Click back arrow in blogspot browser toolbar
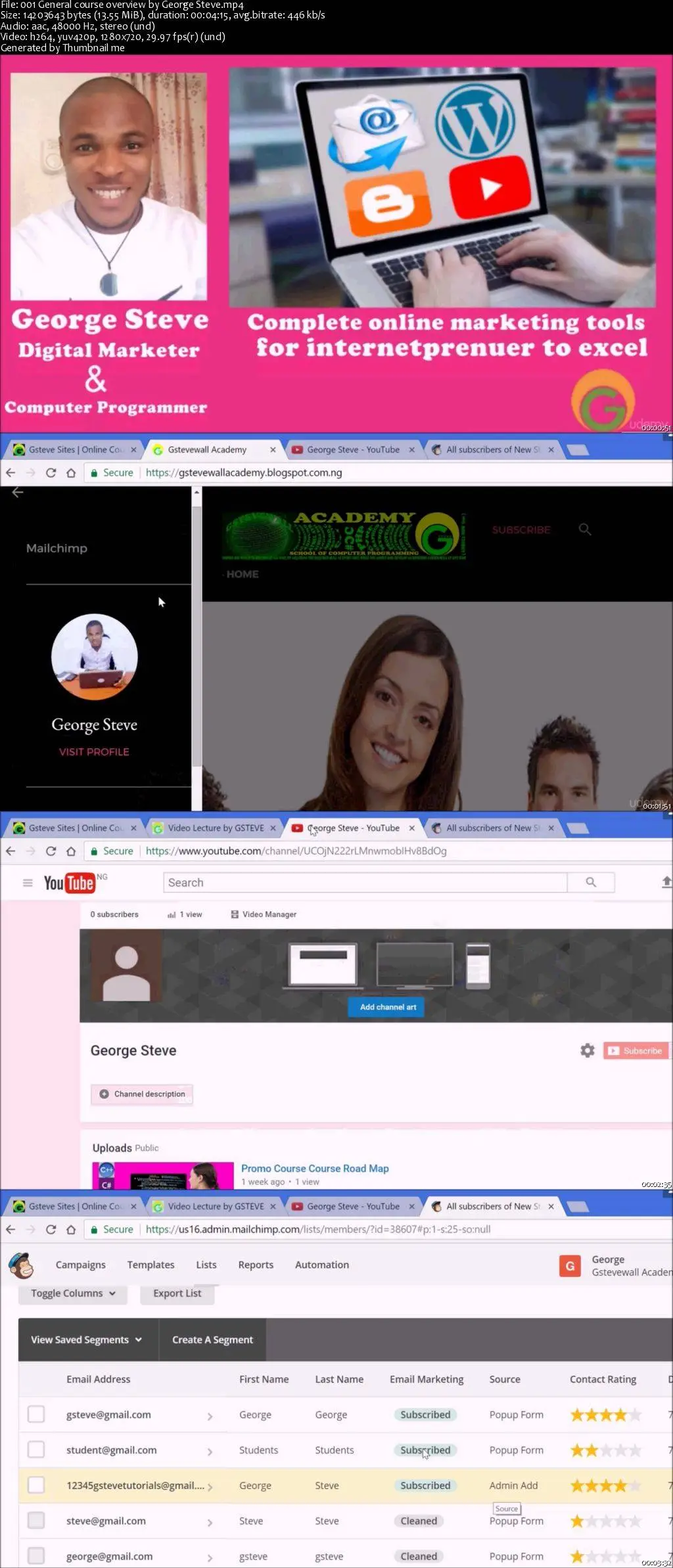 [x=11, y=472]
